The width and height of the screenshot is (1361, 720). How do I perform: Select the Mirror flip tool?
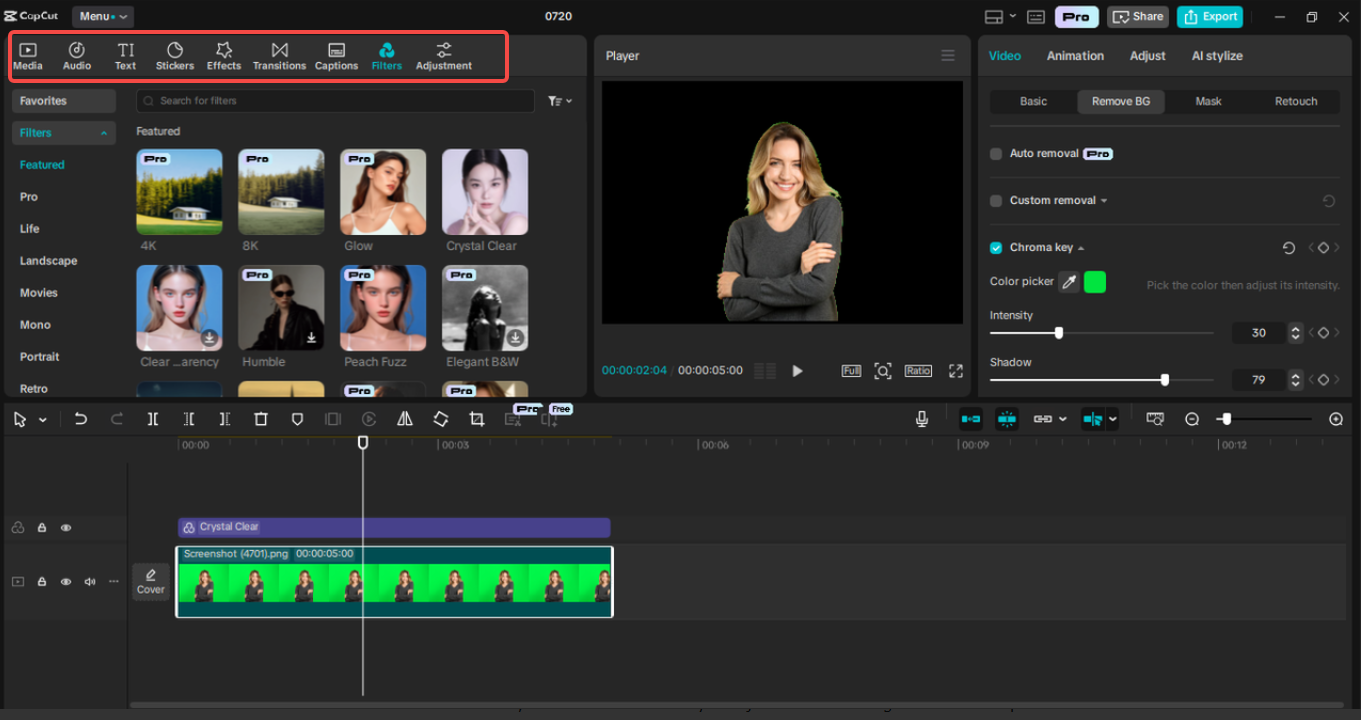(x=404, y=419)
